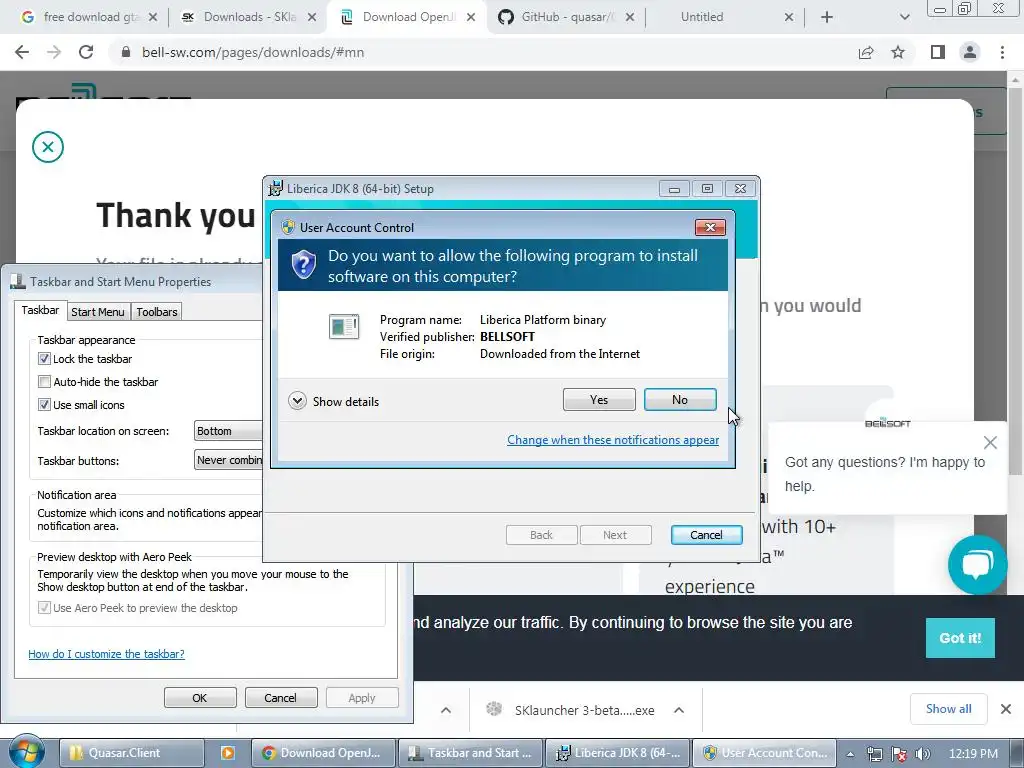
Task: Toggle Use small icons checkbox
Action: [44, 404]
